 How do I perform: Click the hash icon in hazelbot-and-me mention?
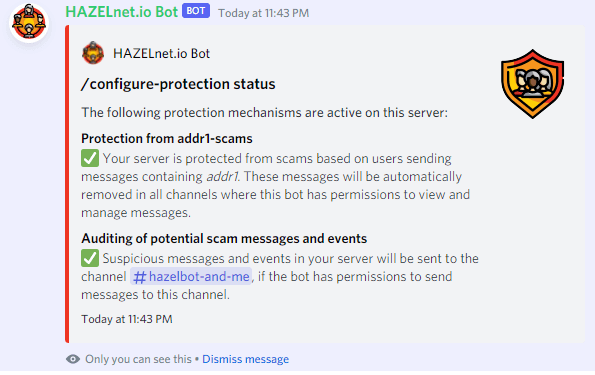tap(139, 277)
